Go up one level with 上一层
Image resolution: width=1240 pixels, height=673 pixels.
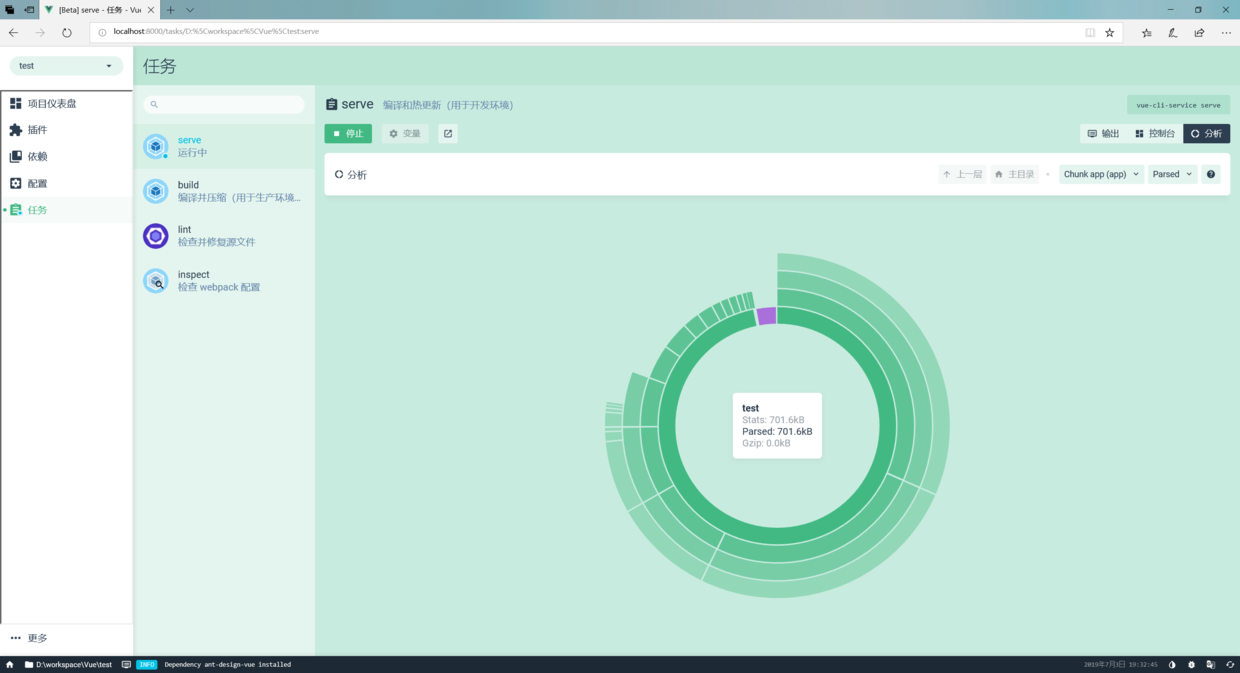coord(962,174)
